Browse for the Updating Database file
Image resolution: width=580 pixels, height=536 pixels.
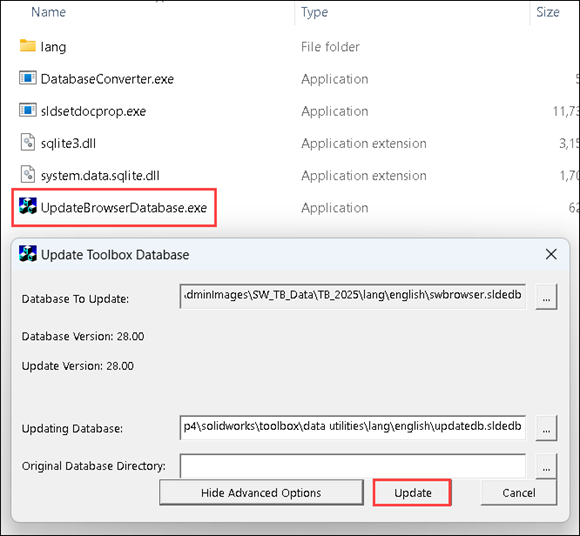[x=546, y=428]
